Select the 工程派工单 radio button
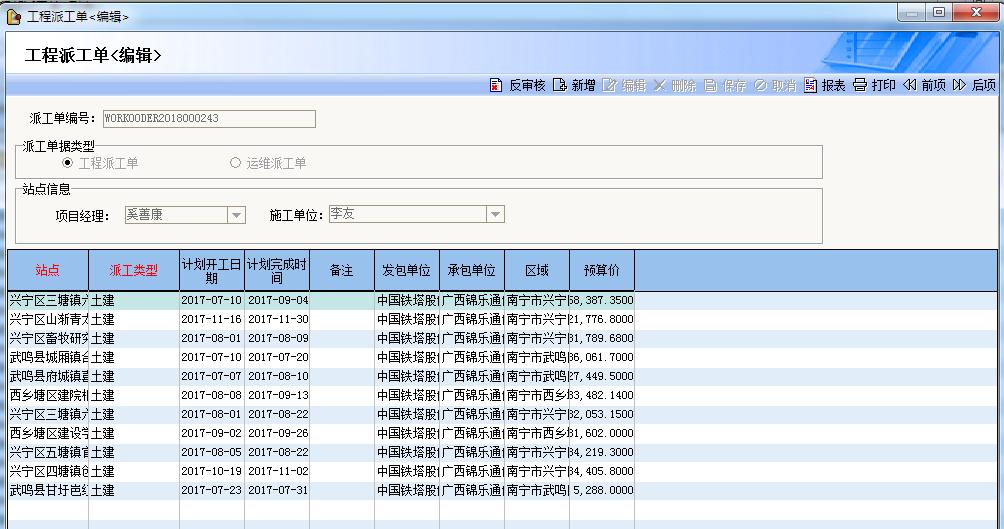1004x529 pixels. (68, 163)
